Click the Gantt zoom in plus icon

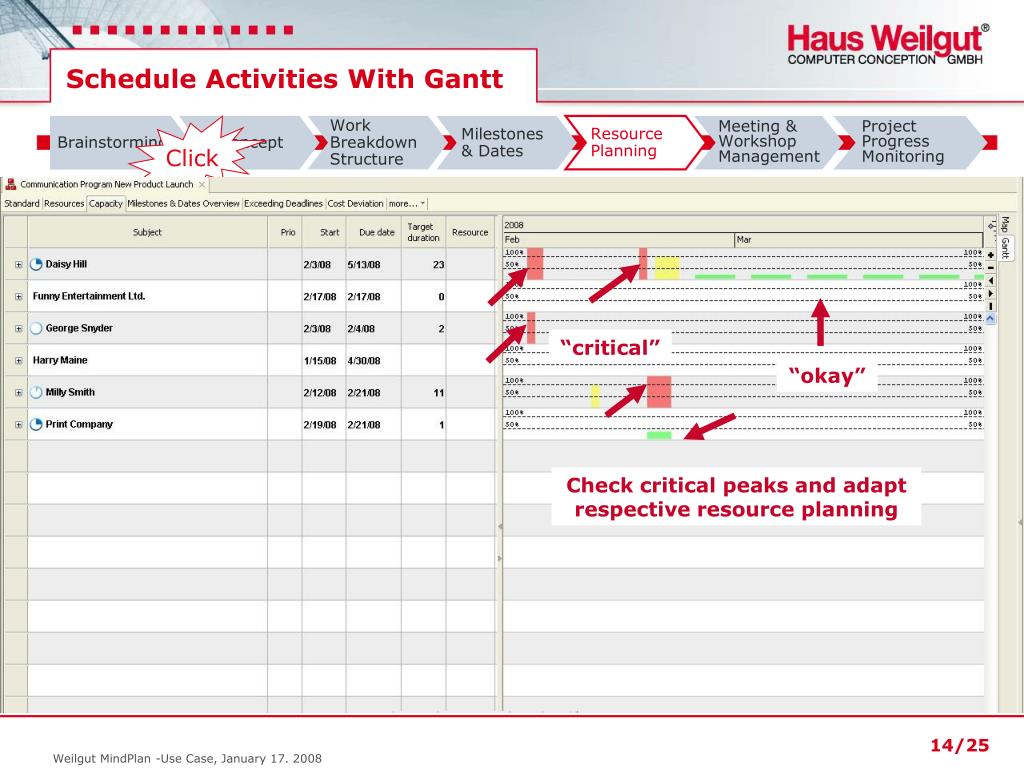coord(991,255)
